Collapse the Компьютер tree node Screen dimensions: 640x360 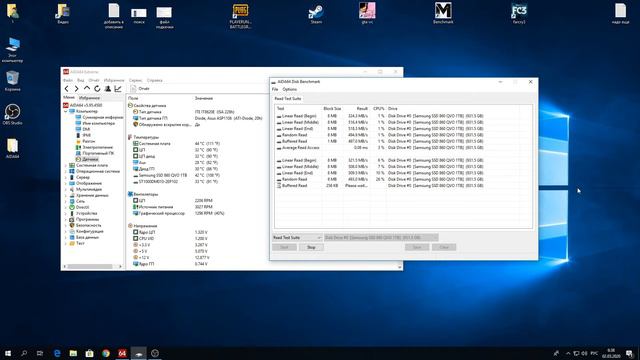click(66, 111)
